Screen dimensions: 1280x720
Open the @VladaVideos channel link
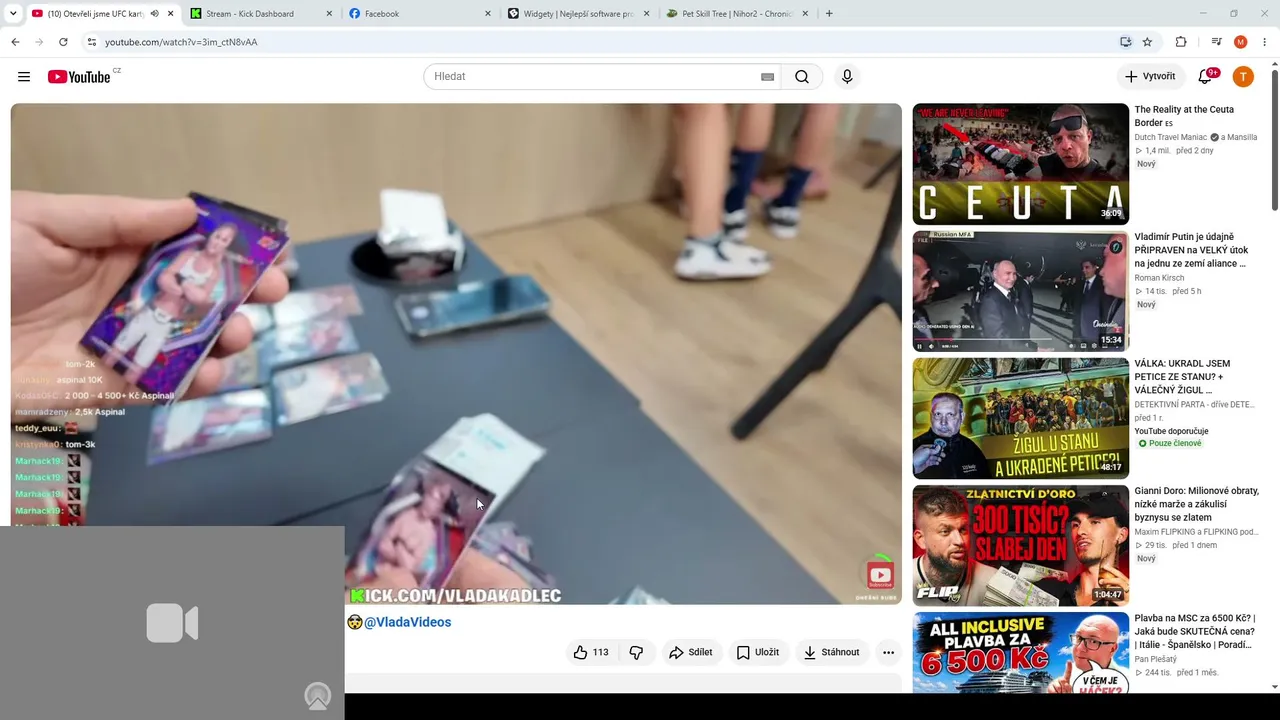point(407,622)
